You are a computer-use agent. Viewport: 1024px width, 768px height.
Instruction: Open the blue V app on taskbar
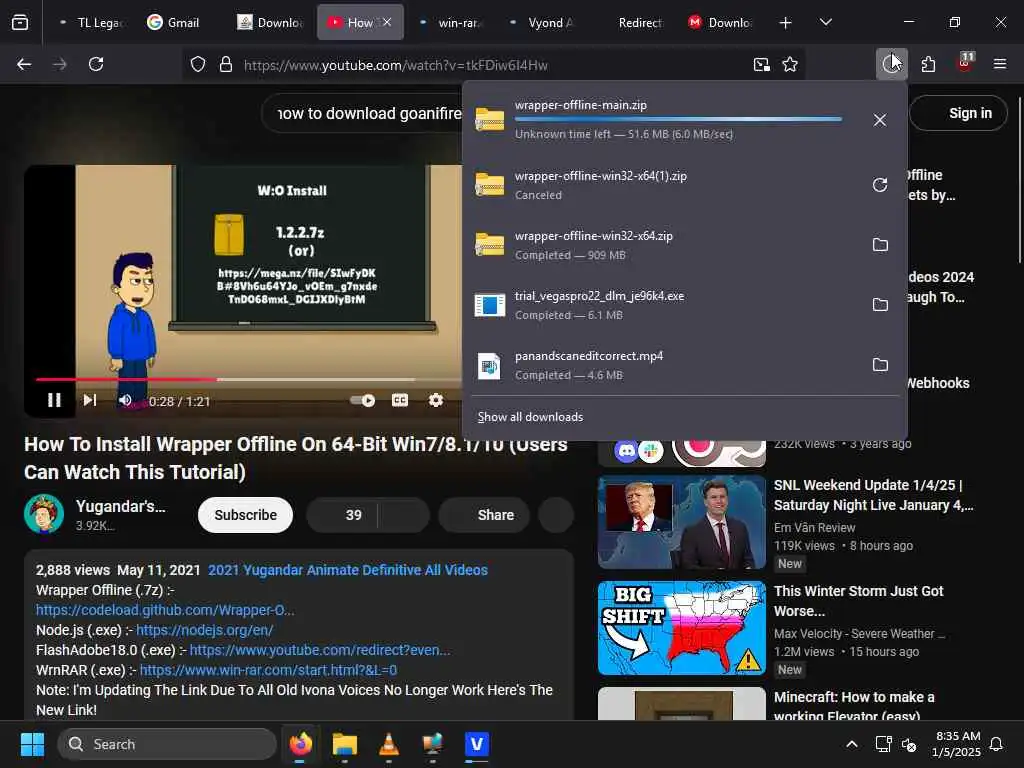coord(477,744)
